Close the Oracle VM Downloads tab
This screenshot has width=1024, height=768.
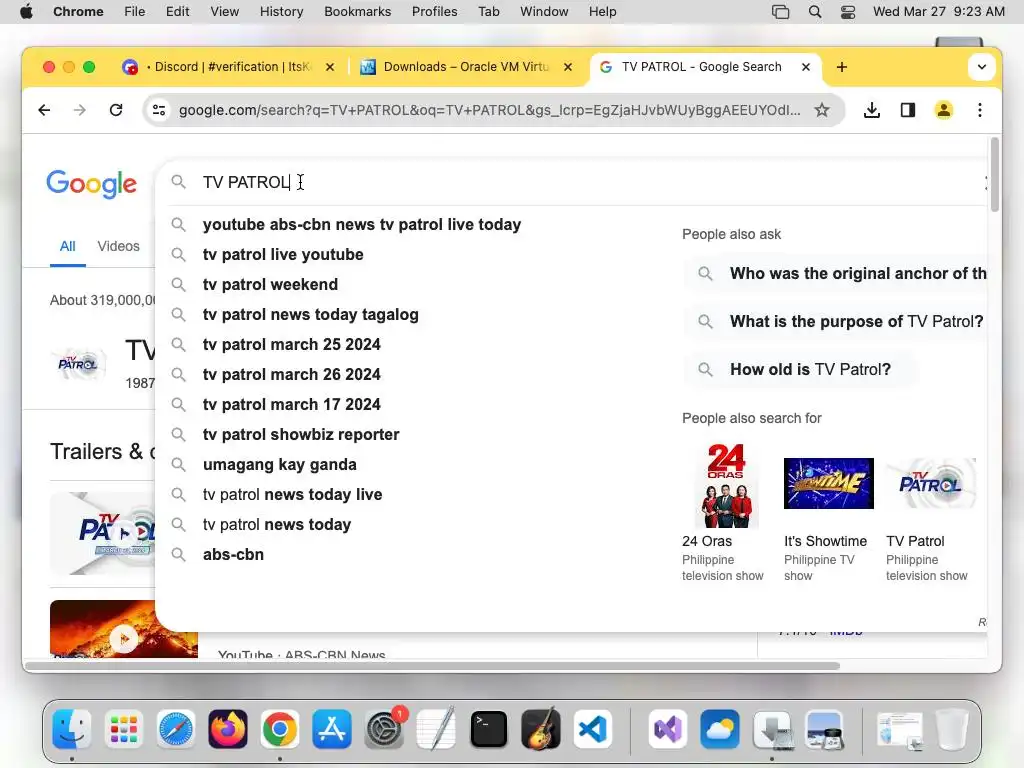click(x=568, y=67)
